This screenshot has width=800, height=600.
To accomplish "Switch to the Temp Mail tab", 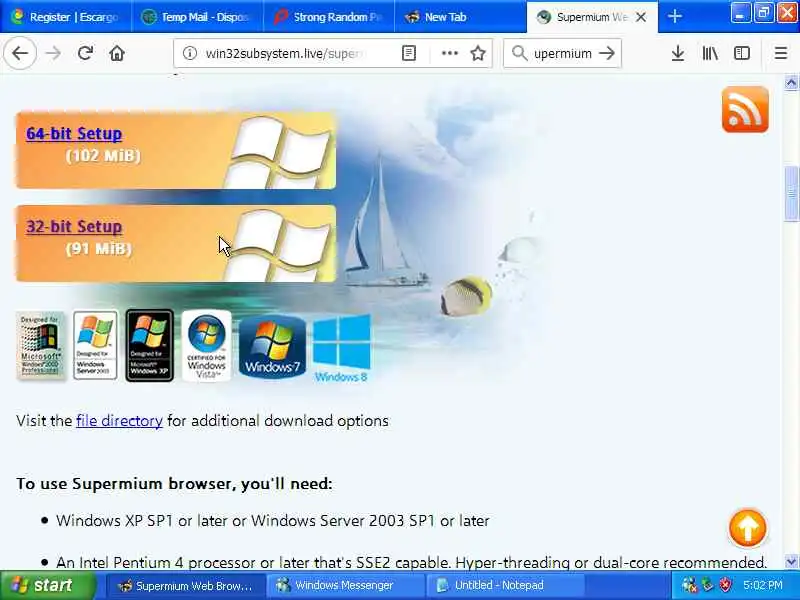I will coord(197,17).
